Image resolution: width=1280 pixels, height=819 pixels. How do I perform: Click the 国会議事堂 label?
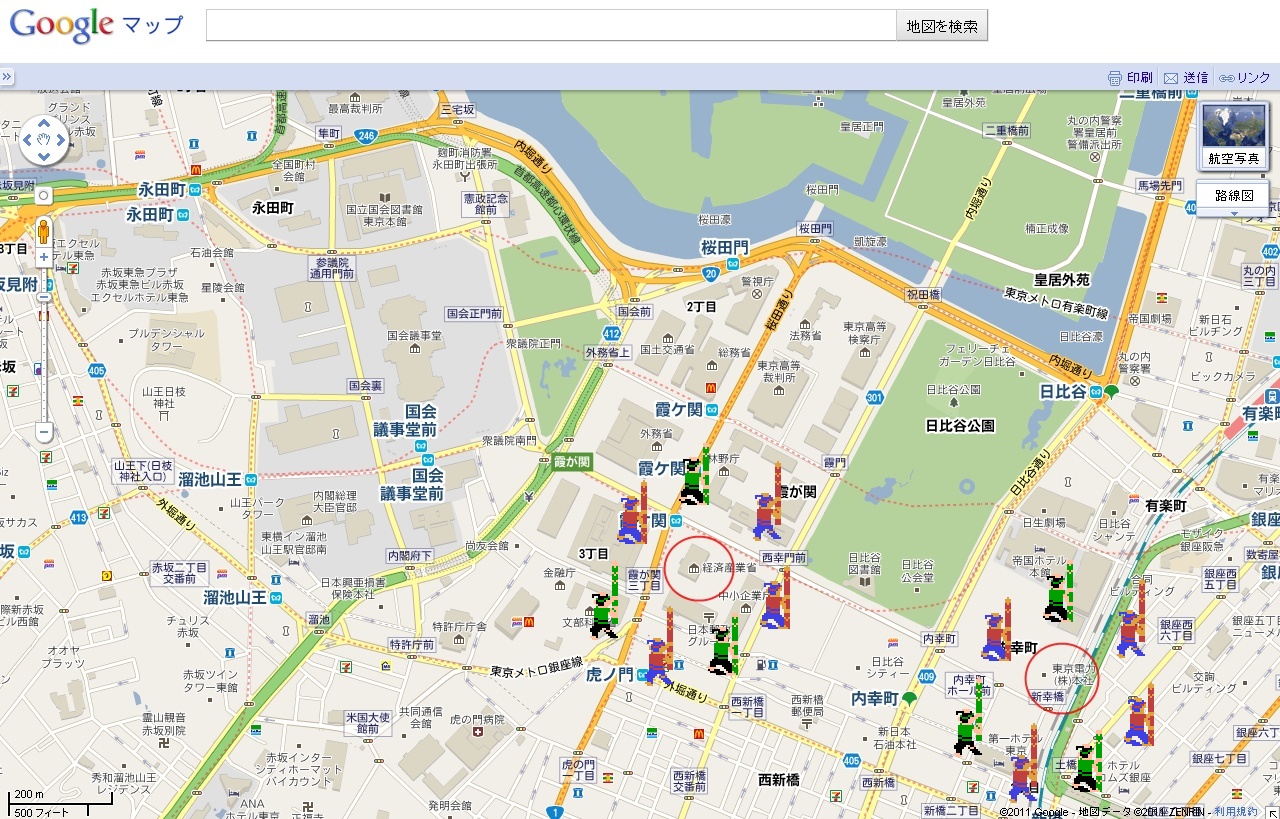click(x=416, y=335)
